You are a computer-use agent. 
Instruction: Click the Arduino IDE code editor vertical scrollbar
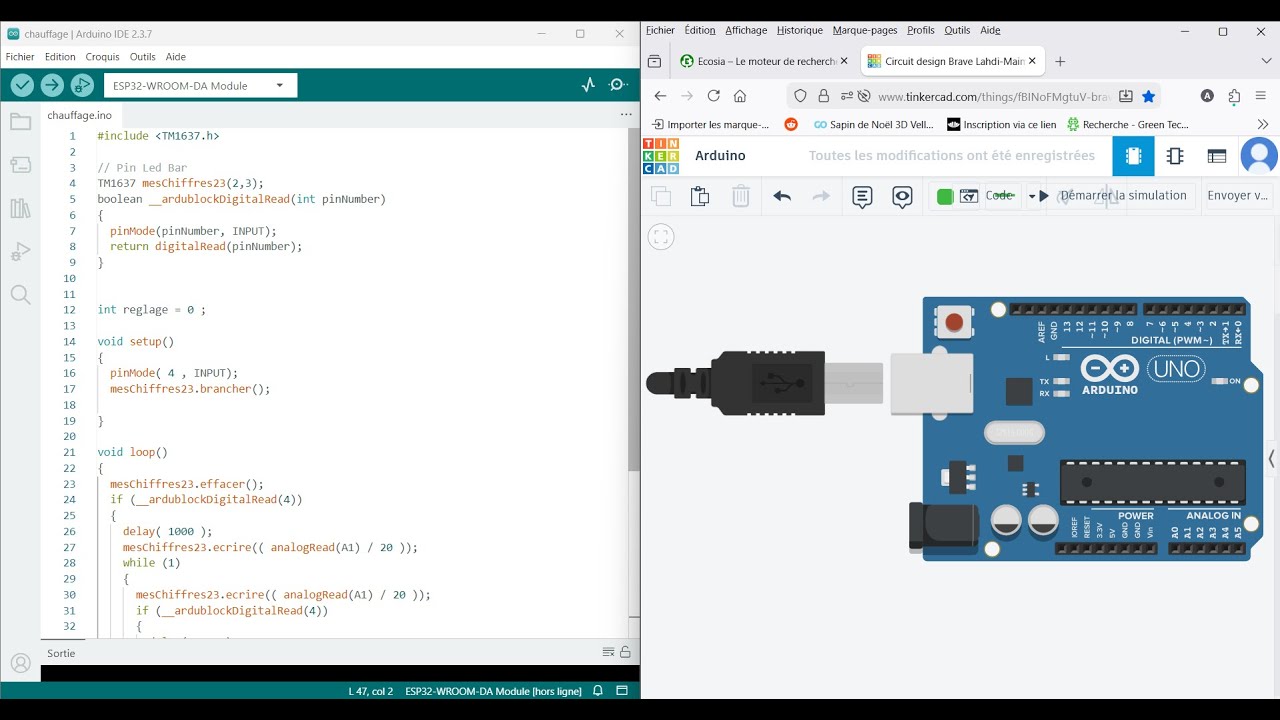(633, 299)
